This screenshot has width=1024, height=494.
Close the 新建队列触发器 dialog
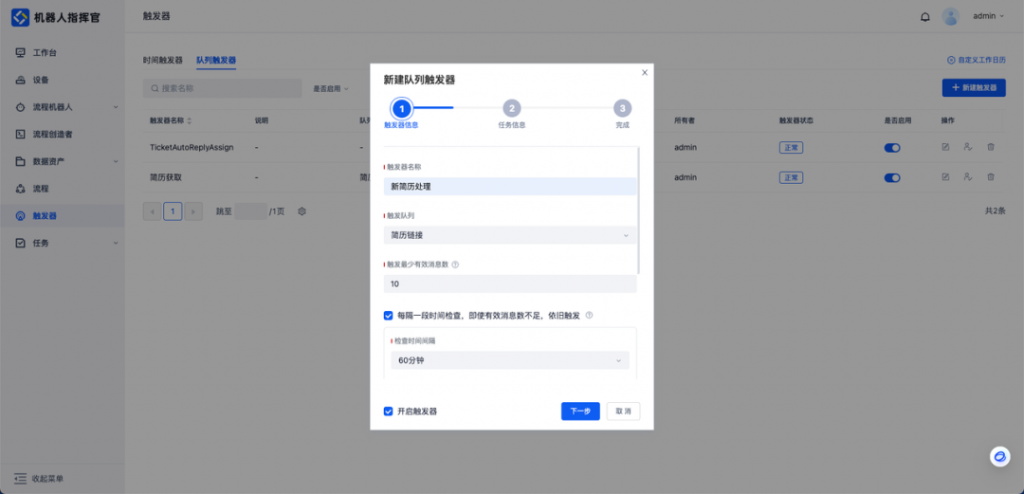644,72
